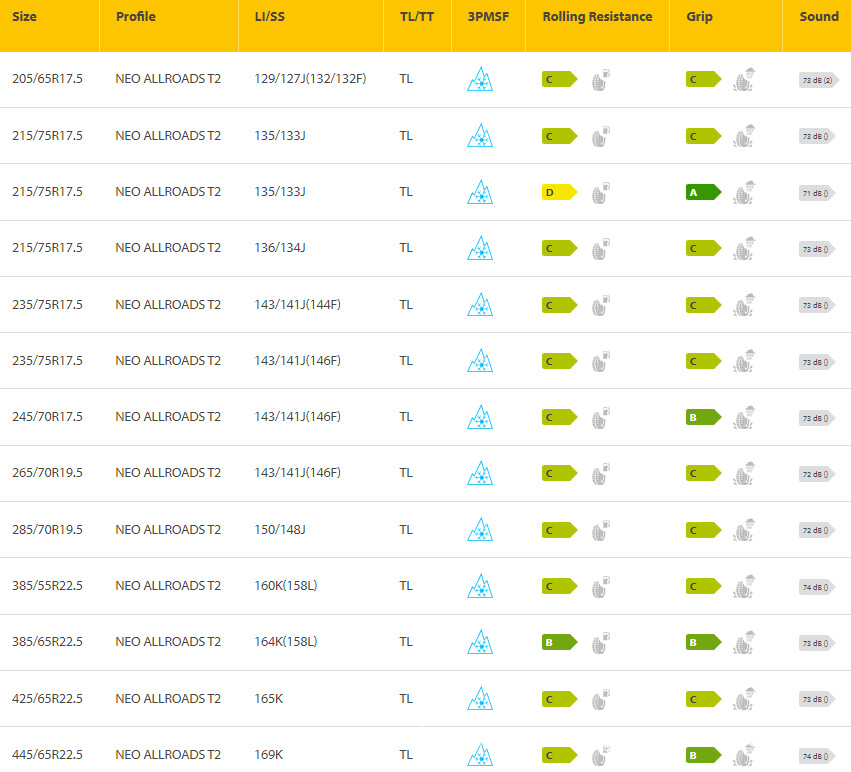Click the 3PMSF snowflake icon for 205/65R17.5
The height and width of the screenshot is (772, 851).
tap(480, 79)
